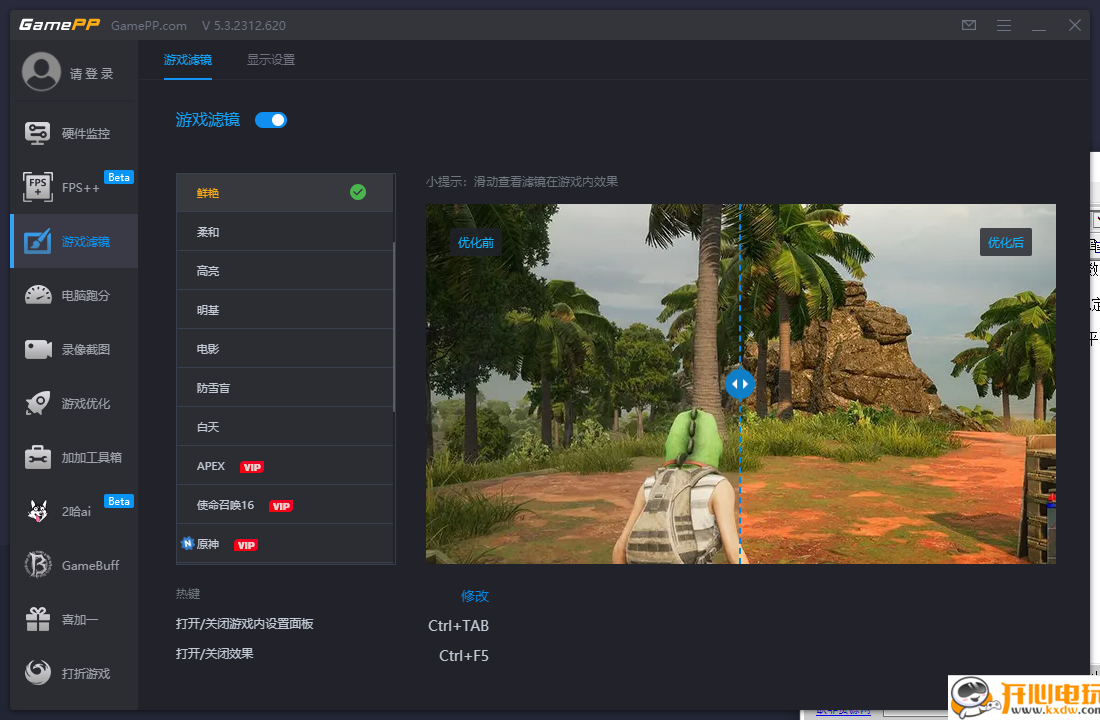Toggle the 游戏滤镜 game filter switch

271,120
